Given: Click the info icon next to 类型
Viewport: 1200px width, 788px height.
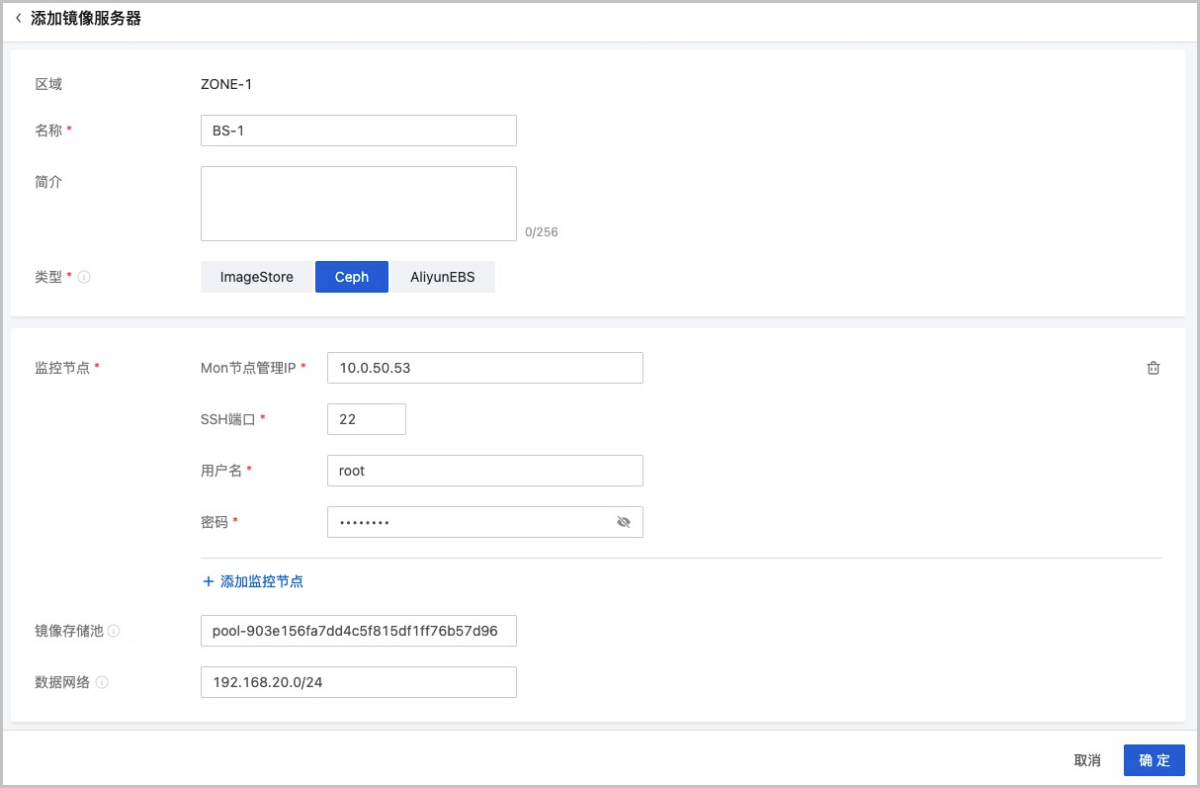Looking at the screenshot, I should tap(85, 277).
